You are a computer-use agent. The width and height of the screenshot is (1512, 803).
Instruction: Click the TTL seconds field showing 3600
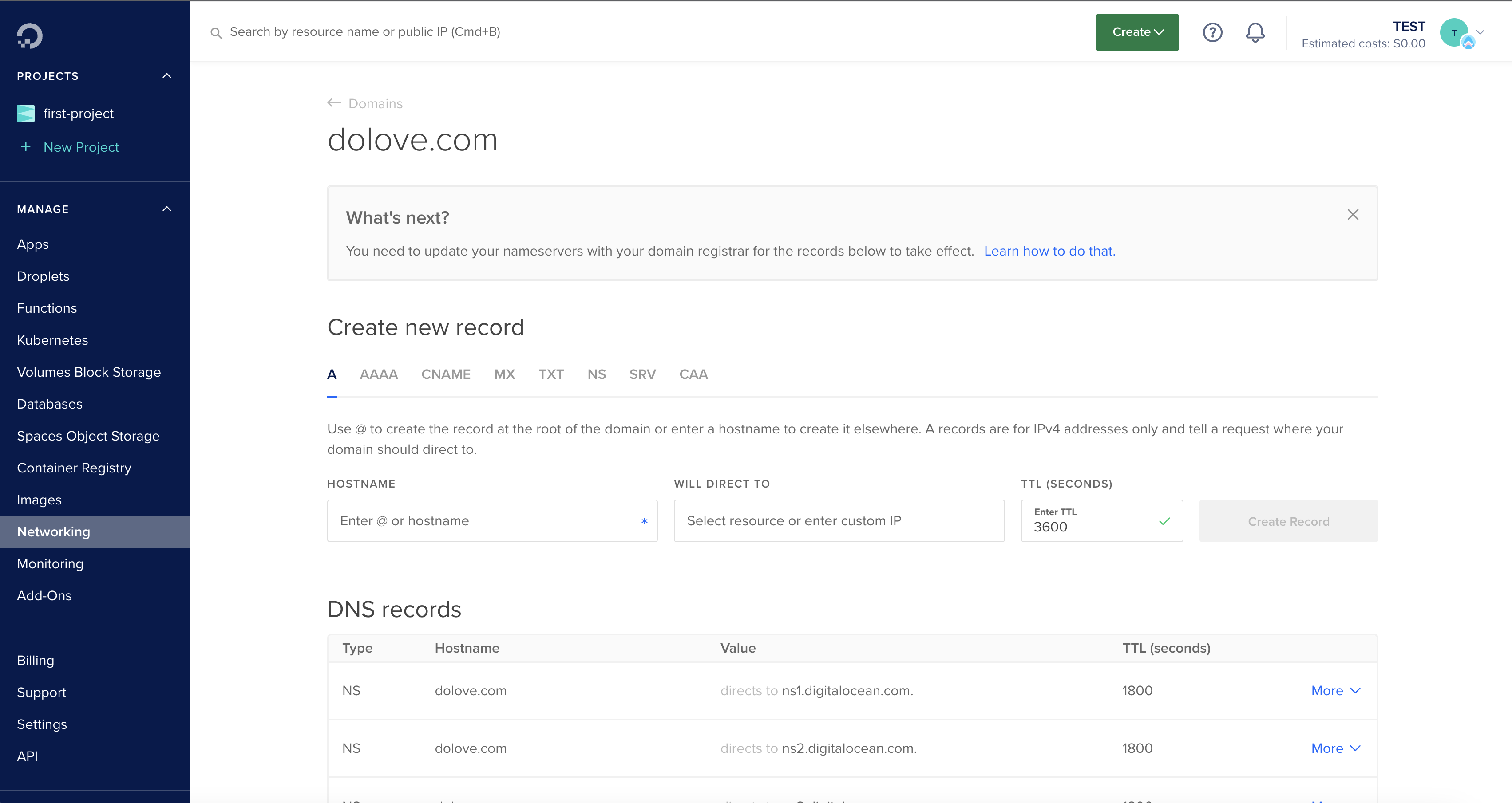click(1102, 521)
